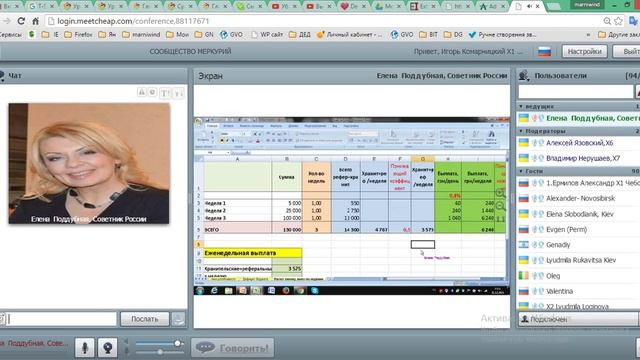Go to browser home page icon
The height and width of the screenshot is (360, 640).
36,21
